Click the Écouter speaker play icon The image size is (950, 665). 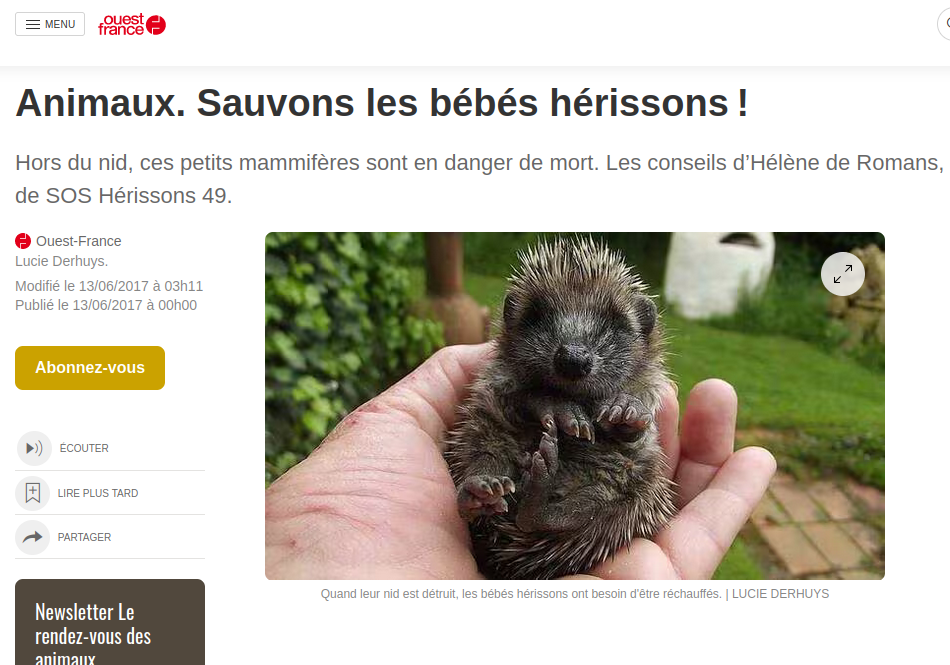(34, 448)
